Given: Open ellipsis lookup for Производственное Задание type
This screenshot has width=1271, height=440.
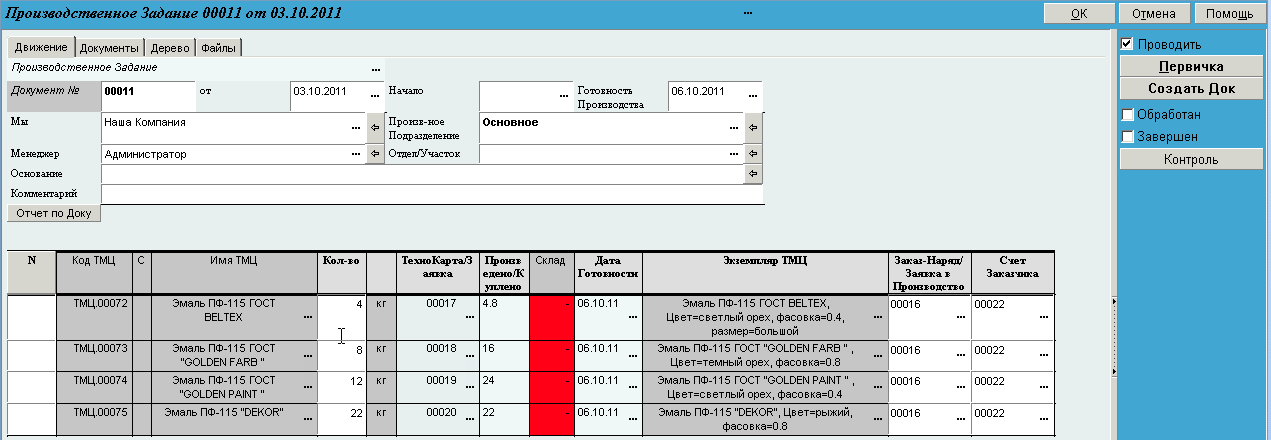Looking at the screenshot, I should 375,68.
